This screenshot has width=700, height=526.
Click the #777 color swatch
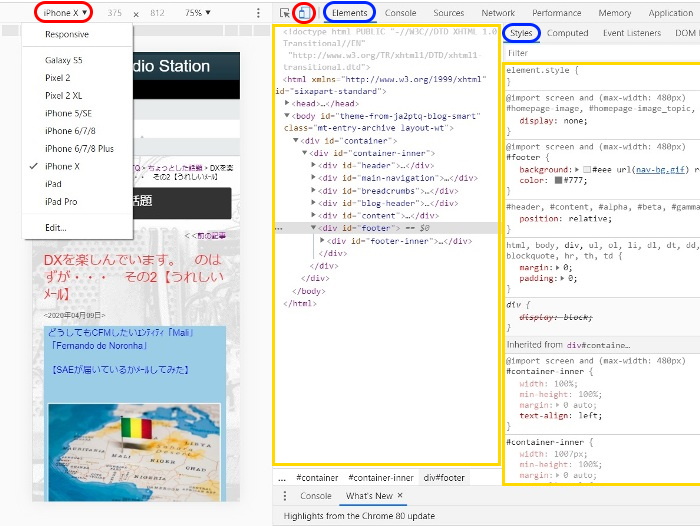point(558,180)
